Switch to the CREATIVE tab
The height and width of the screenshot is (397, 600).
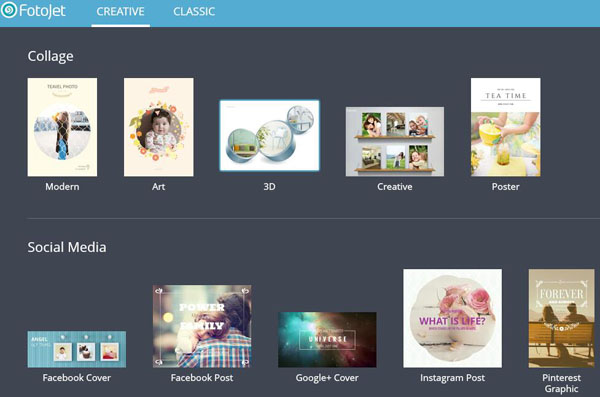click(x=120, y=11)
